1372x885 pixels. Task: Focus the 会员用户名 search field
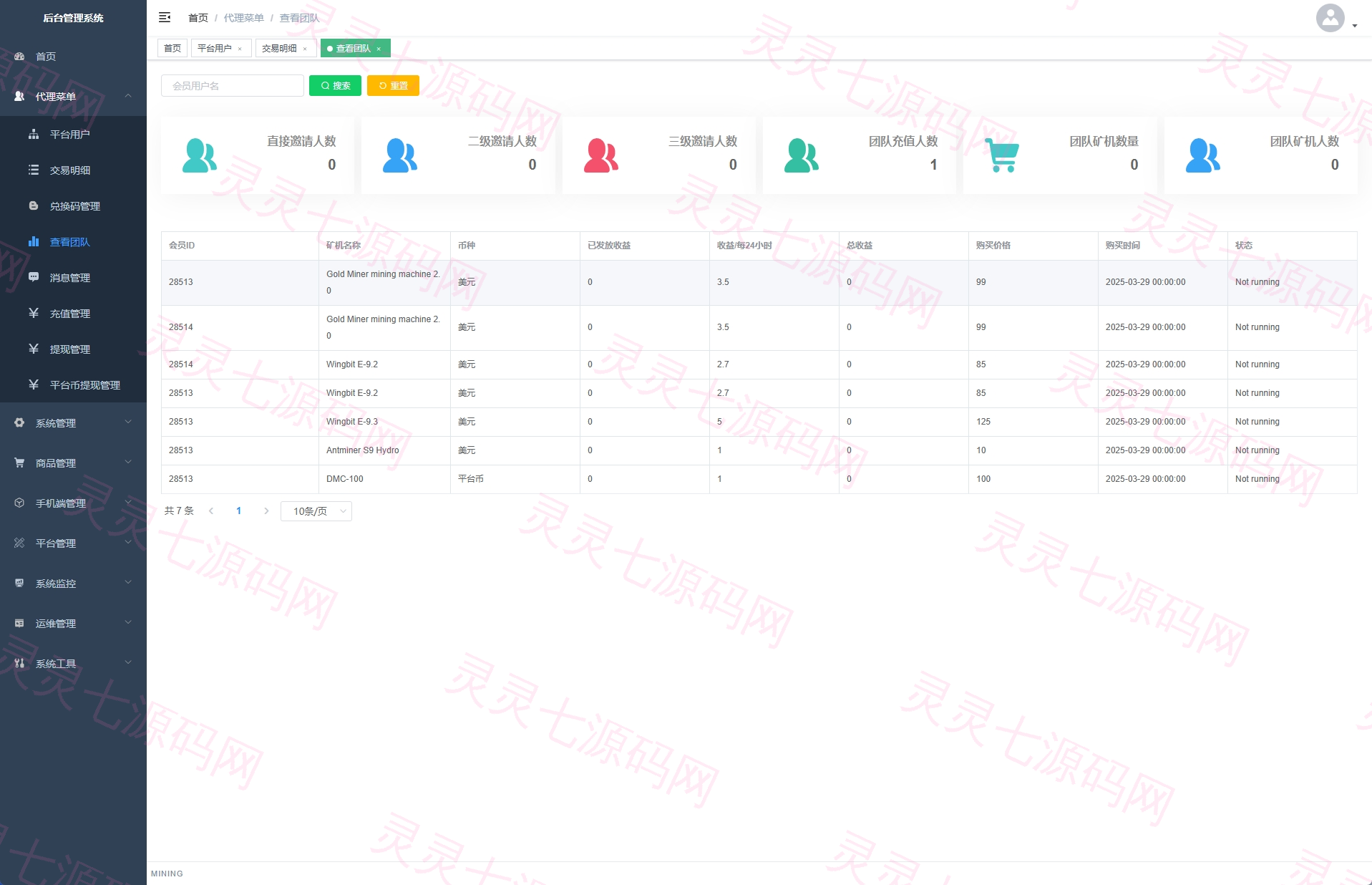[x=233, y=85]
